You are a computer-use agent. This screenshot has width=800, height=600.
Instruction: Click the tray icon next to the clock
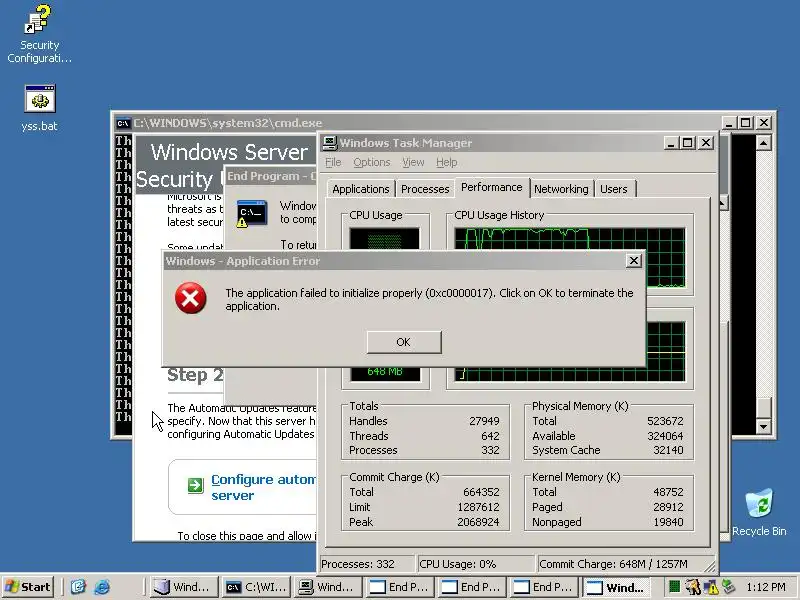click(728, 587)
